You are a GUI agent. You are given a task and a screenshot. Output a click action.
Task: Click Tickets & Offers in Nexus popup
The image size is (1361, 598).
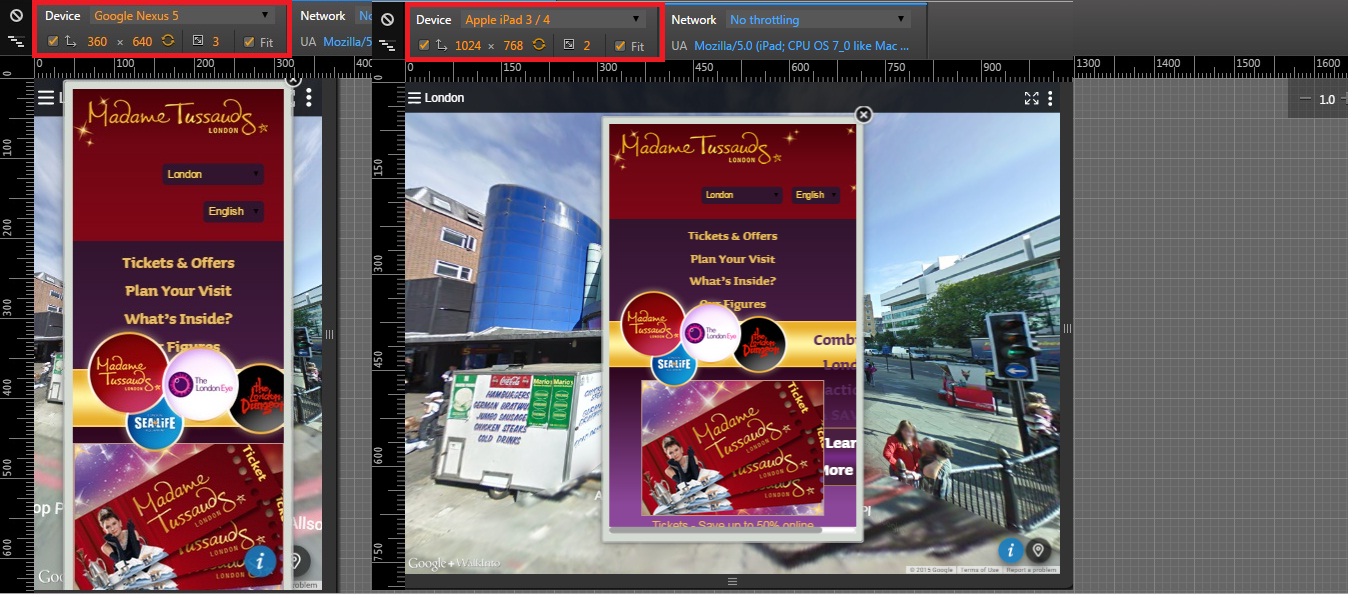pos(178,263)
